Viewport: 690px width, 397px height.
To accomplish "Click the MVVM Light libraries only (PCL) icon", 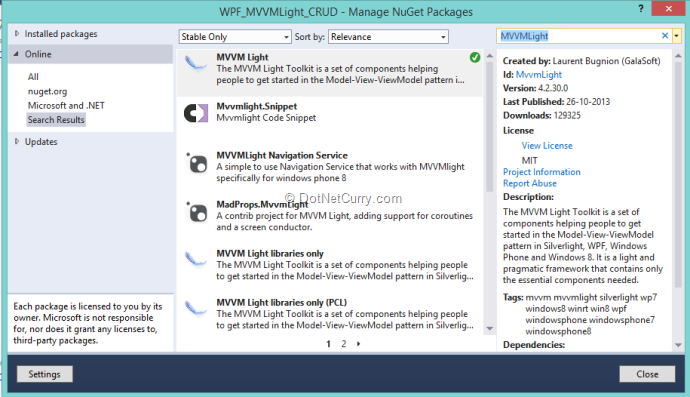I will pyautogui.click(x=195, y=309).
